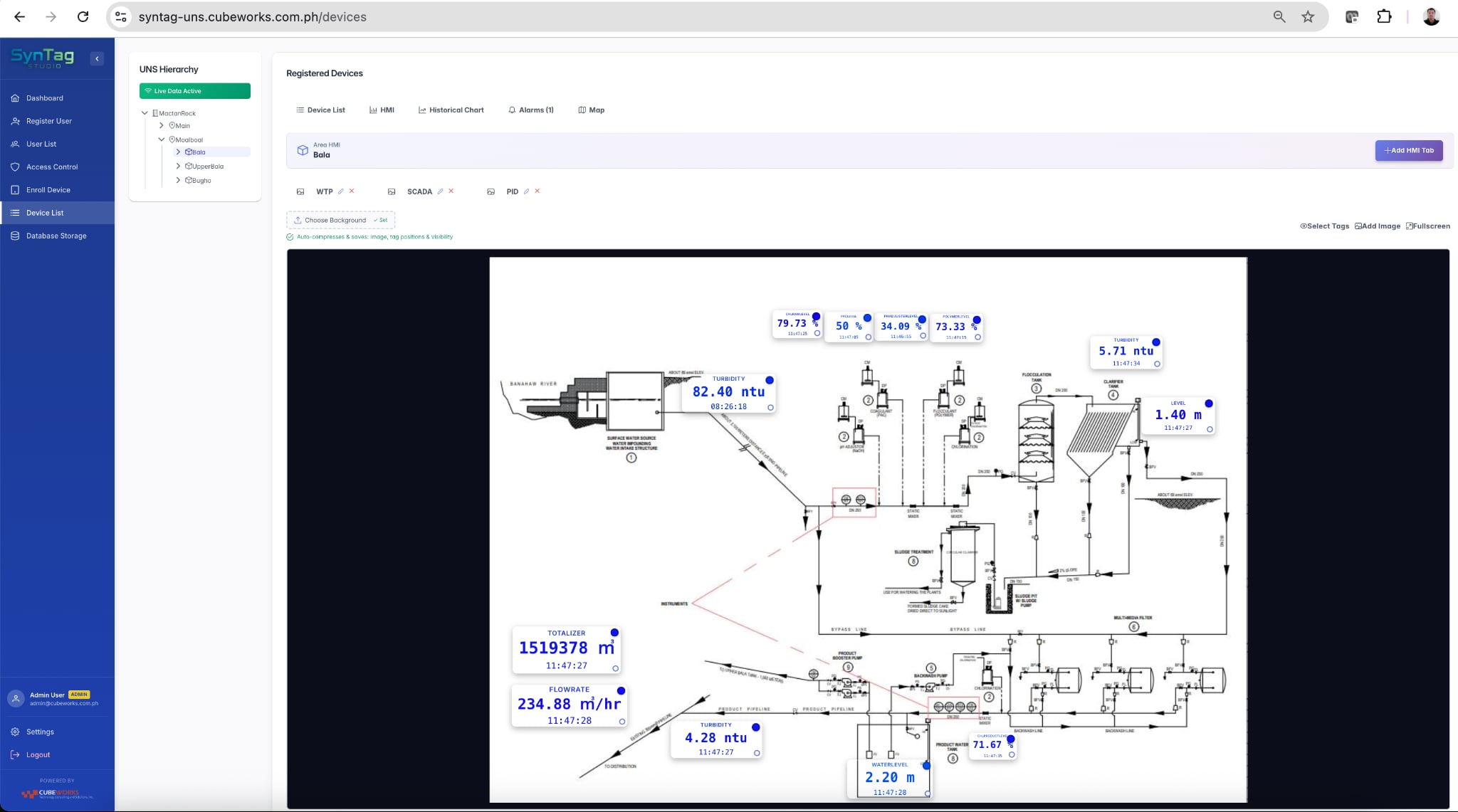1458x812 pixels.
Task: Click the Enroll Device sidebar item
Action: (x=48, y=190)
